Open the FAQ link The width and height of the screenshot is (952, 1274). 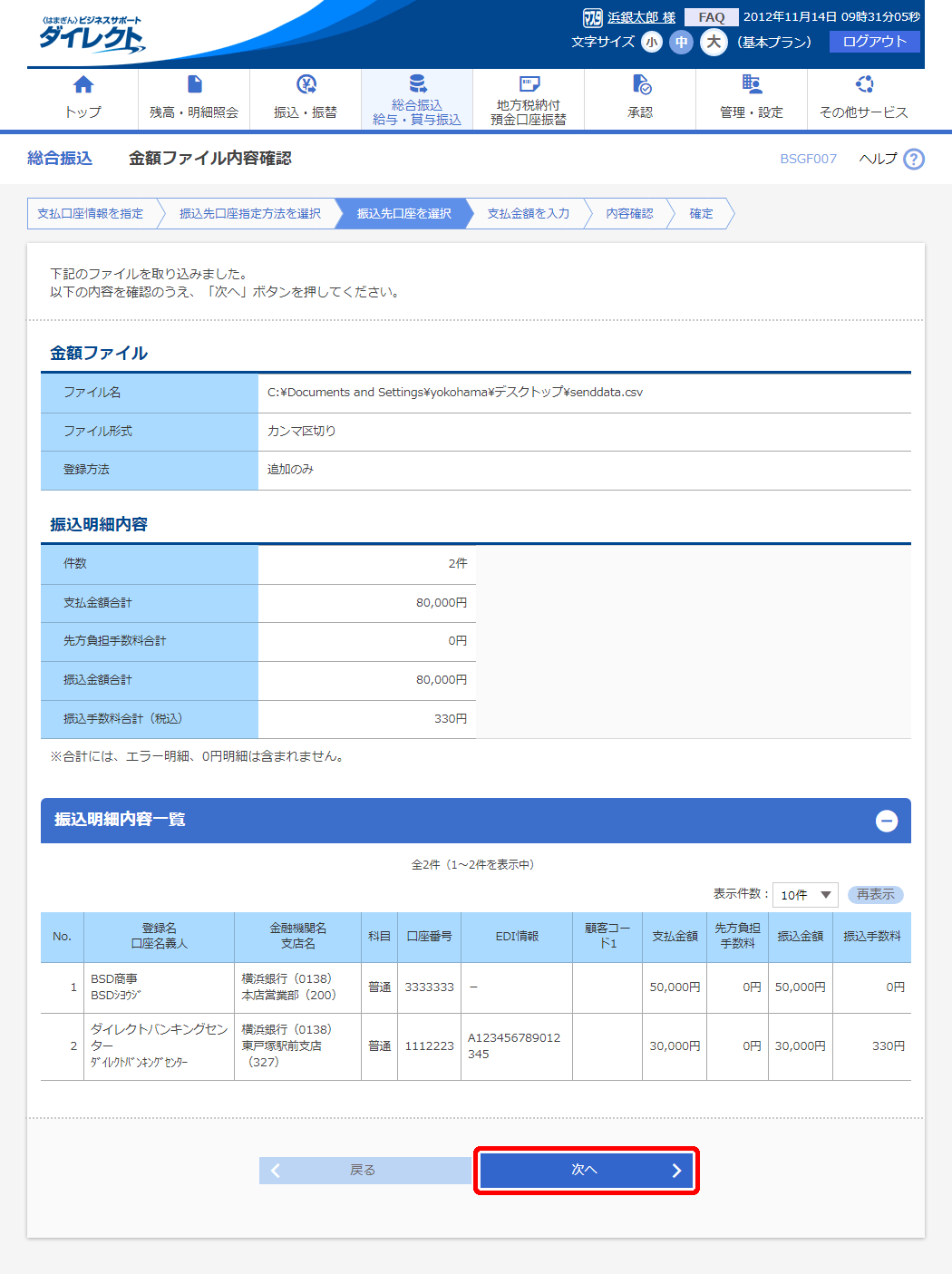pyautogui.click(x=711, y=17)
